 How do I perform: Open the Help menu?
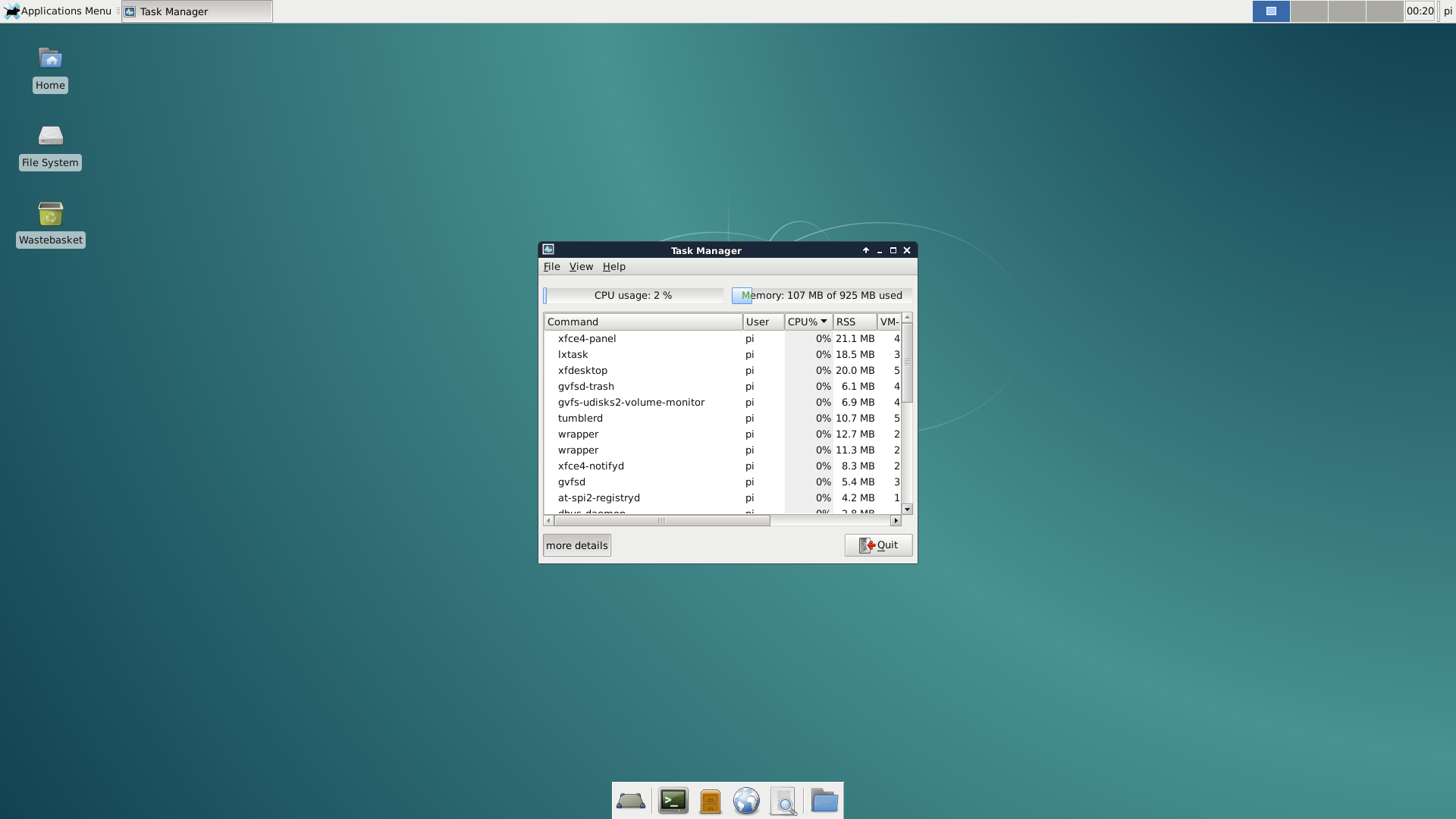613,266
